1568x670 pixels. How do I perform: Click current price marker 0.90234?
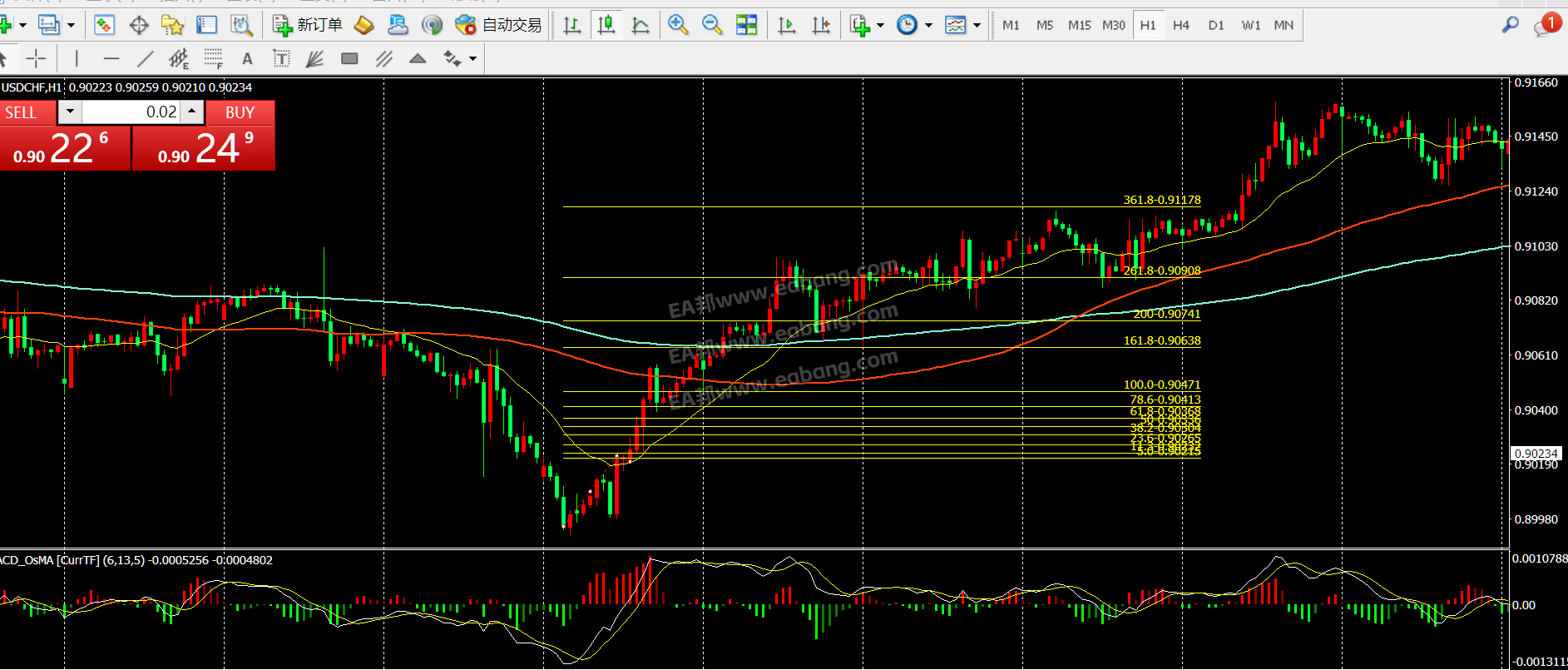[1536, 454]
